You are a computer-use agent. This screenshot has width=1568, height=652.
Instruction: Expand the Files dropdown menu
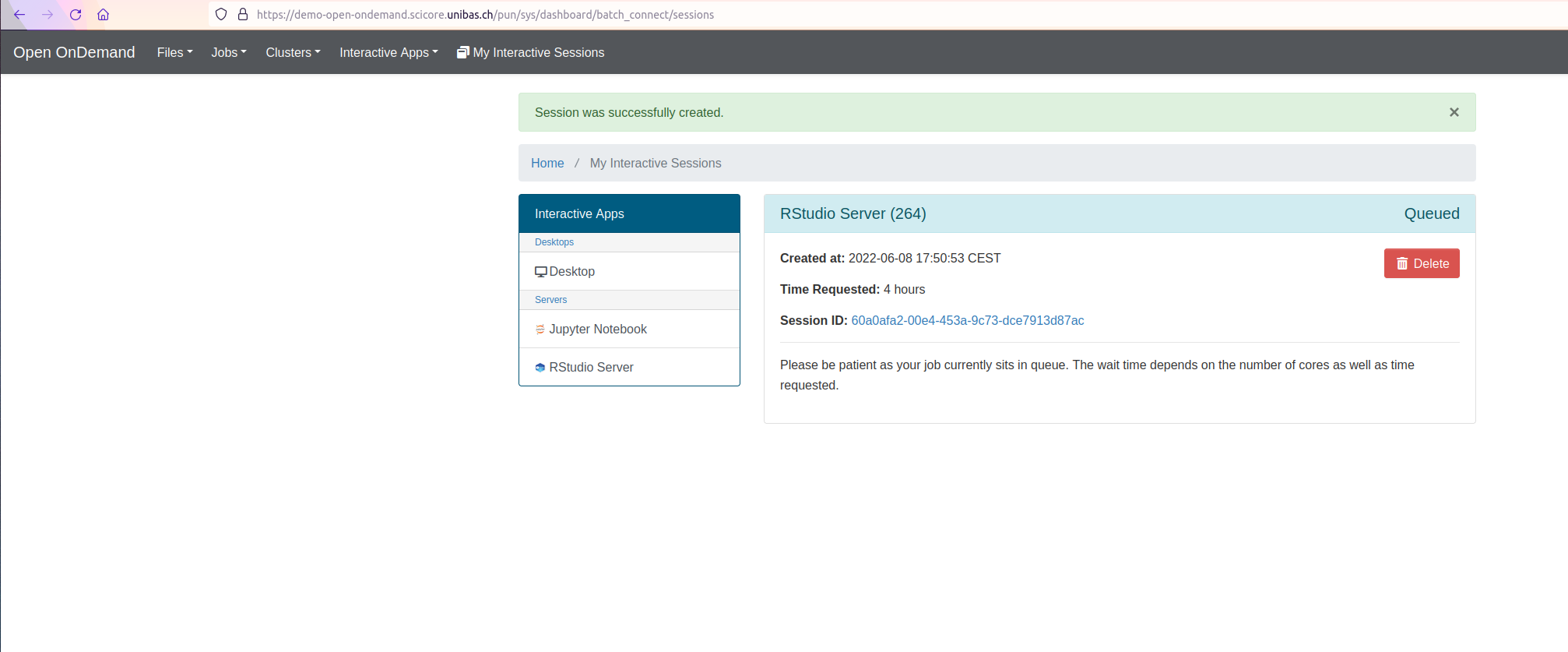tap(174, 52)
